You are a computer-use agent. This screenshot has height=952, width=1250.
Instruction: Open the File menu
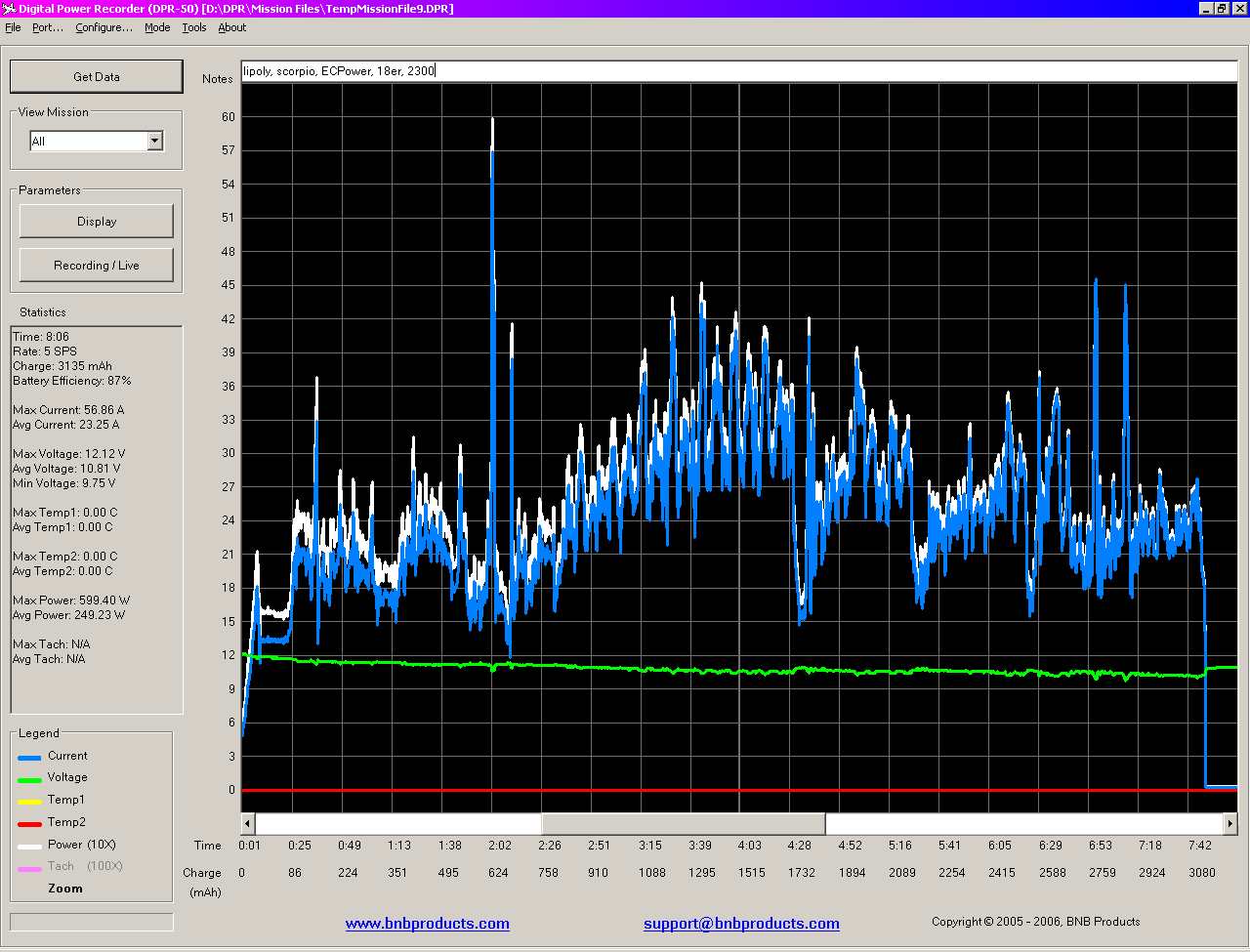coord(13,27)
